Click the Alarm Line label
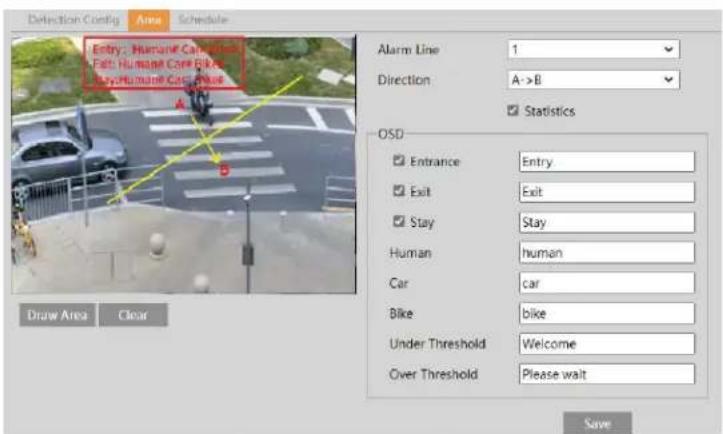This screenshot has height=434, width=723. click(x=409, y=49)
